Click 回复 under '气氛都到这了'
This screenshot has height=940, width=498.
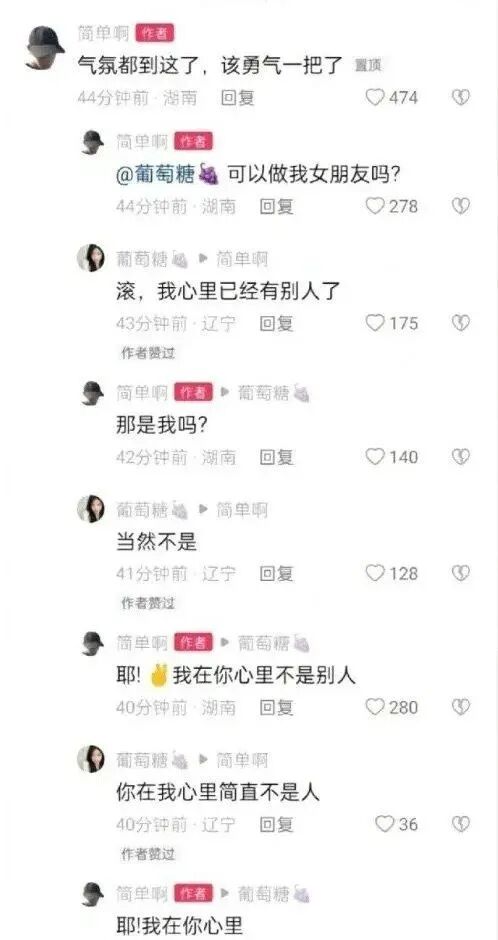pos(238,98)
